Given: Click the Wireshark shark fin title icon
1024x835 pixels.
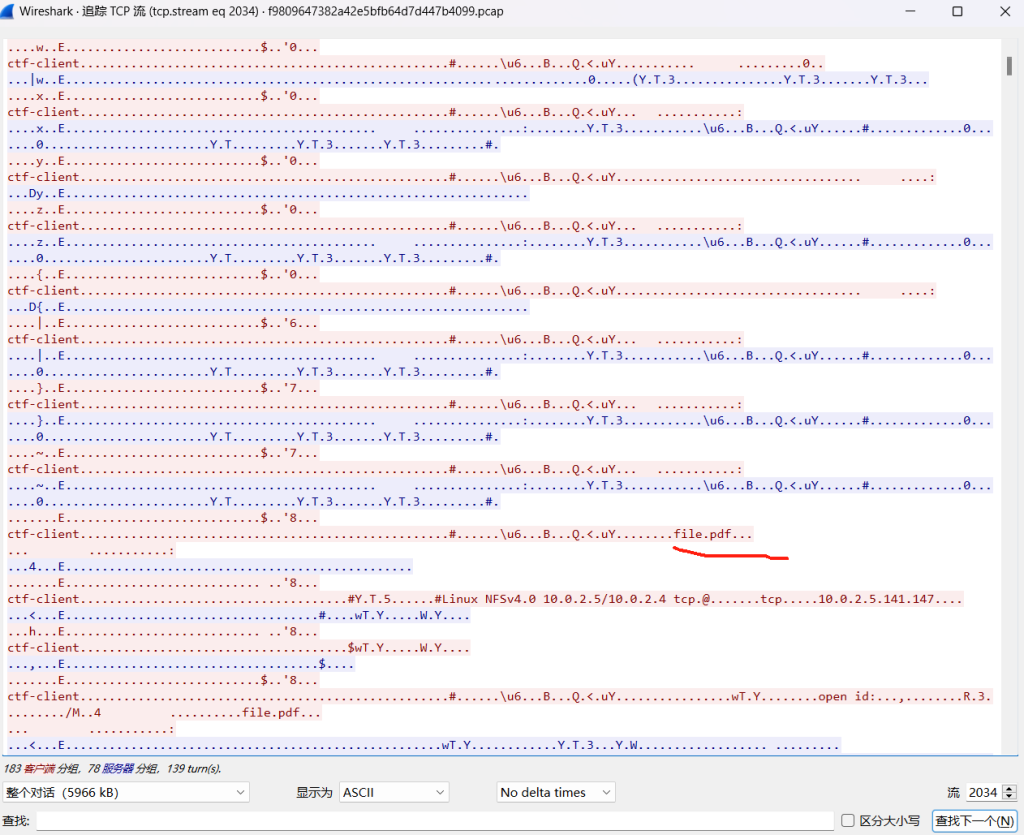Looking at the screenshot, I should click(x=10, y=11).
